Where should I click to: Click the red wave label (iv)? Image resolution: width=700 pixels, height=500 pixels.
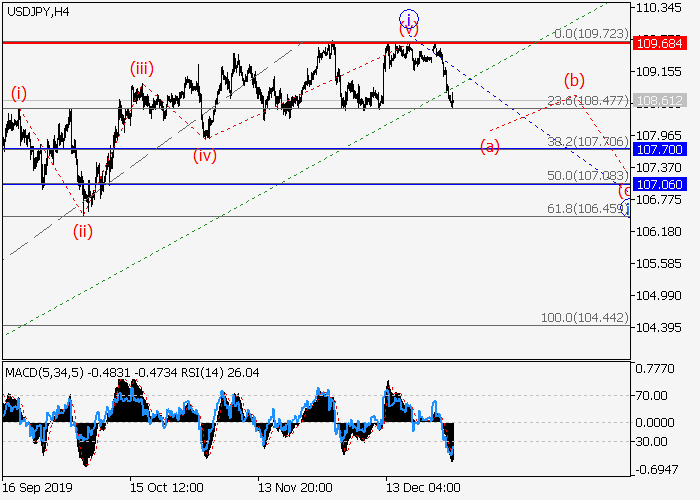click(x=205, y=154)
